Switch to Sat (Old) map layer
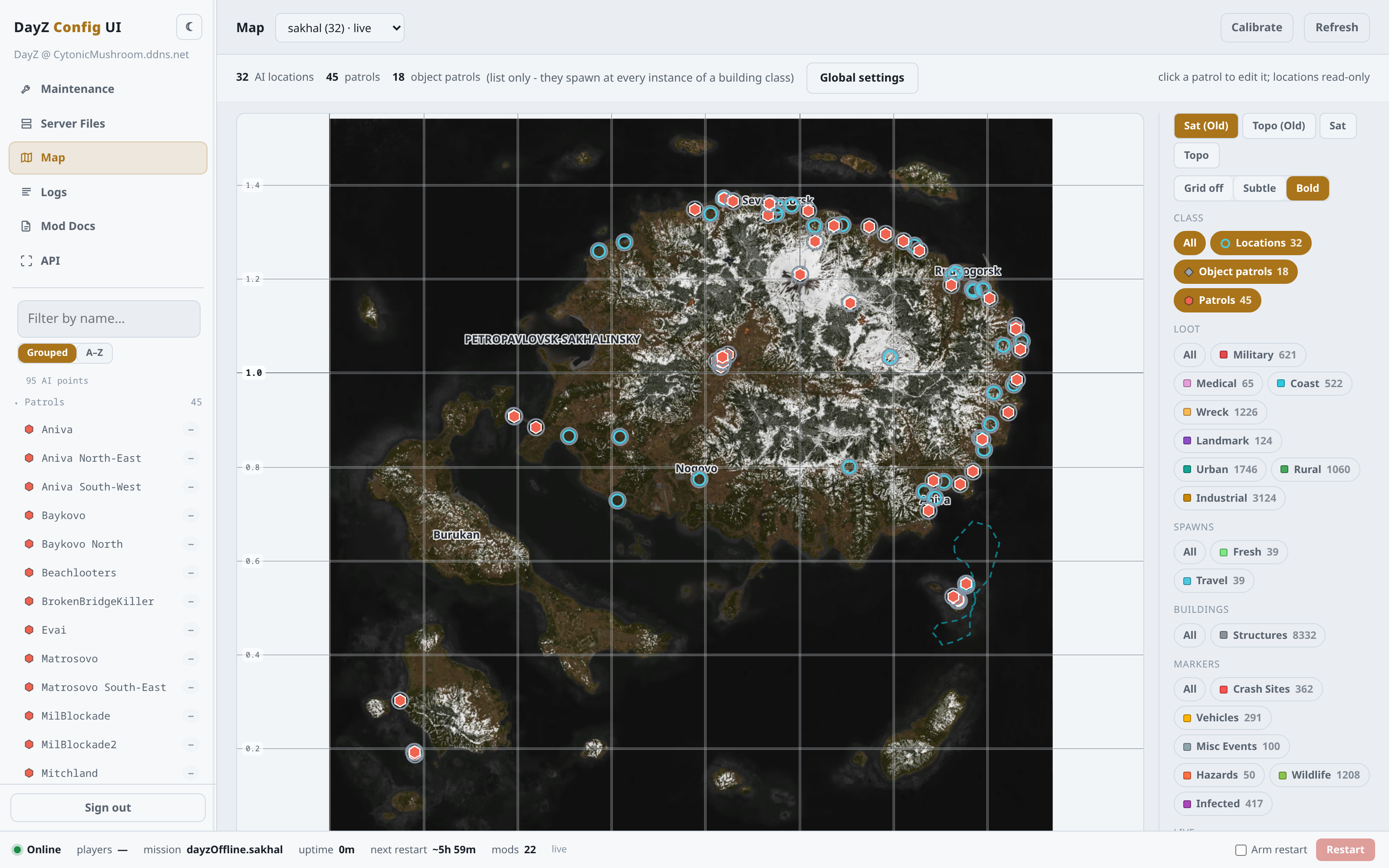The height and width of the screenshot is (868, 1389). [x=1205, y=126]
